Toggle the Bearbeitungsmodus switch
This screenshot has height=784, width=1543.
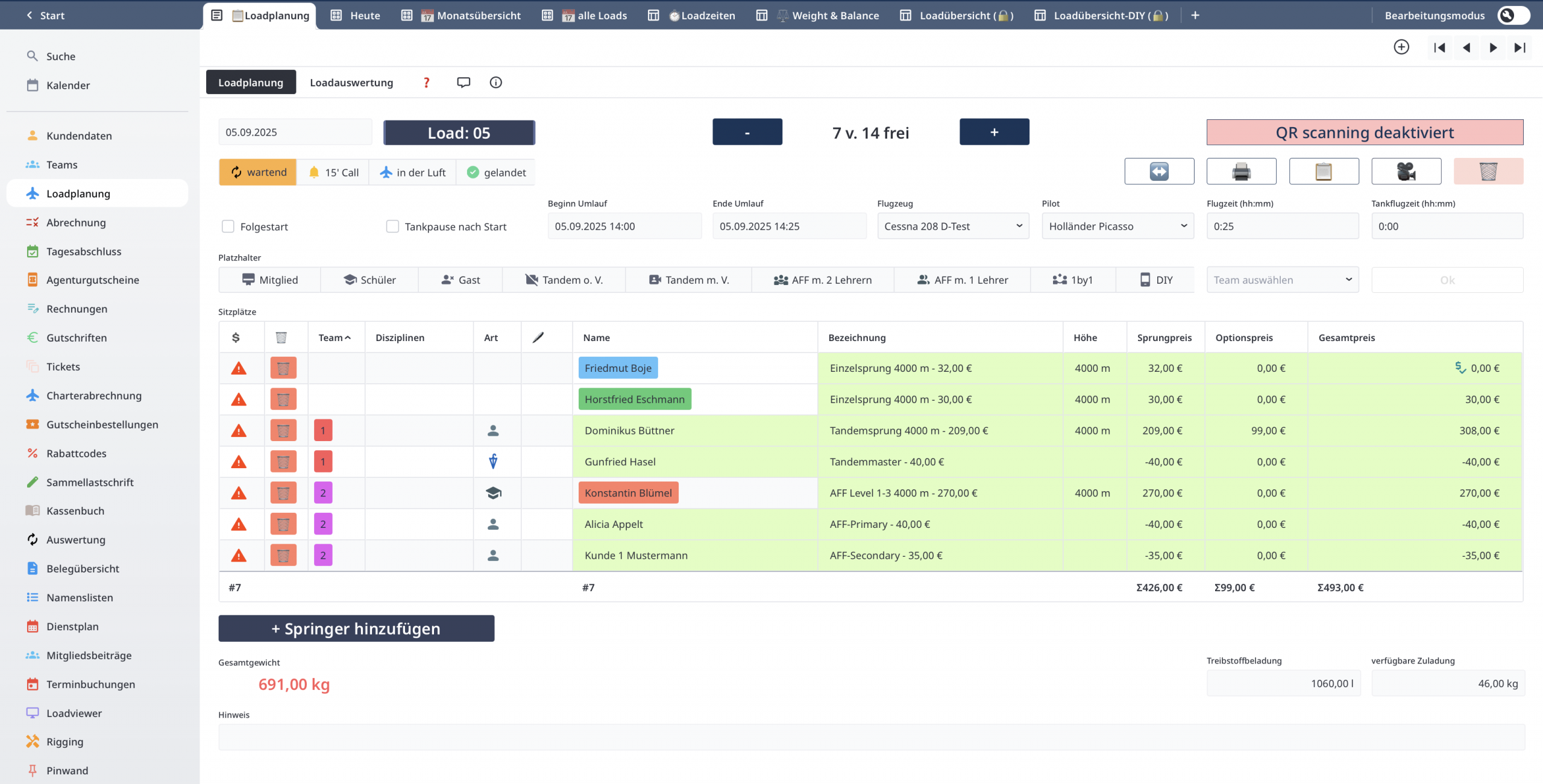tap(1513, 15)
